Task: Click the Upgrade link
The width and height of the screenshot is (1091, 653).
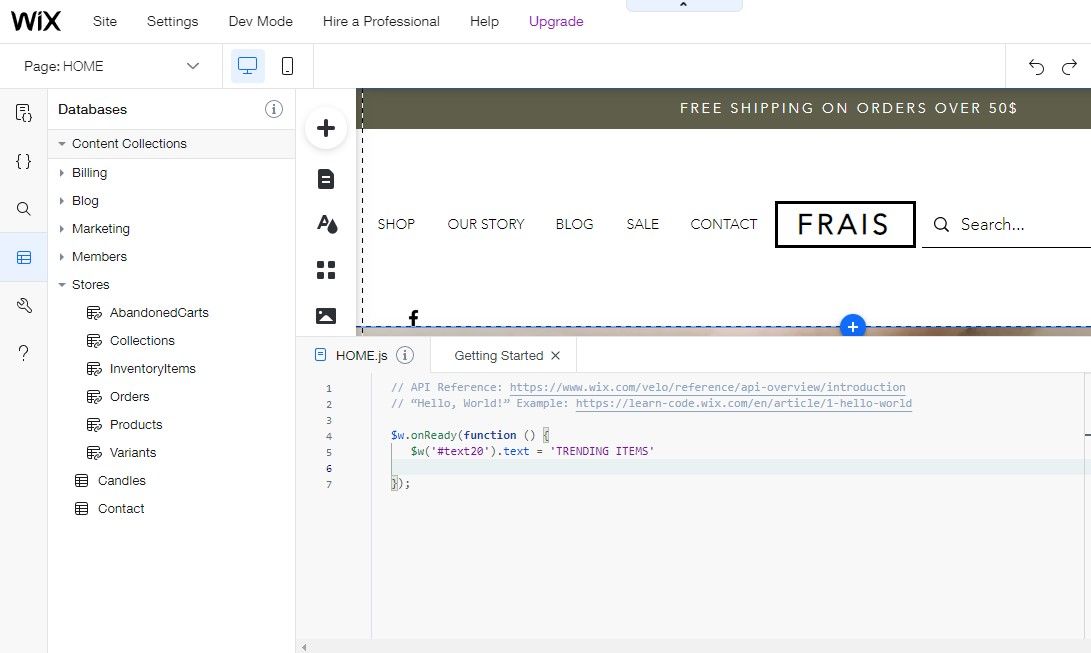Action: 556,21
